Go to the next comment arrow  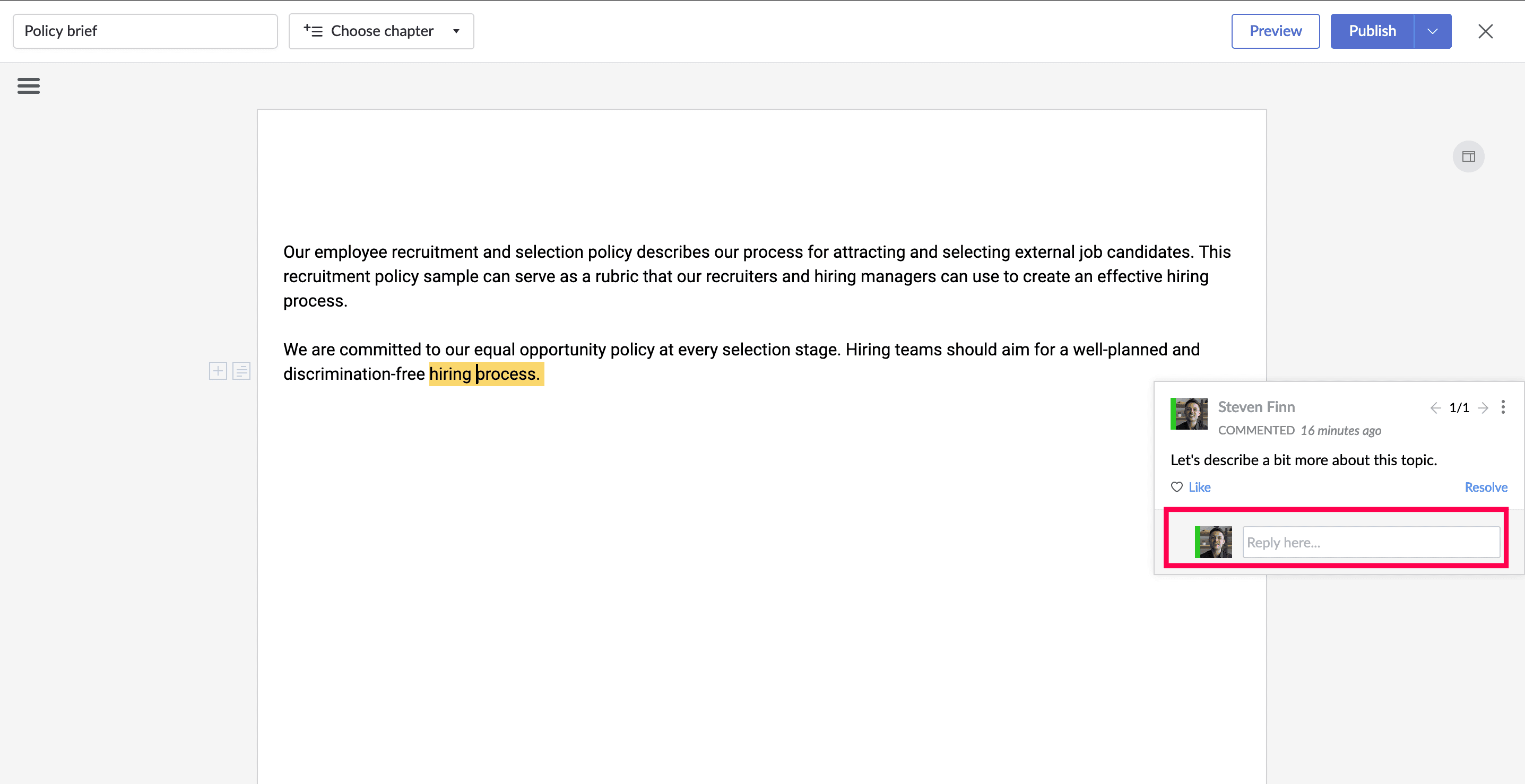pos(1483,408)
